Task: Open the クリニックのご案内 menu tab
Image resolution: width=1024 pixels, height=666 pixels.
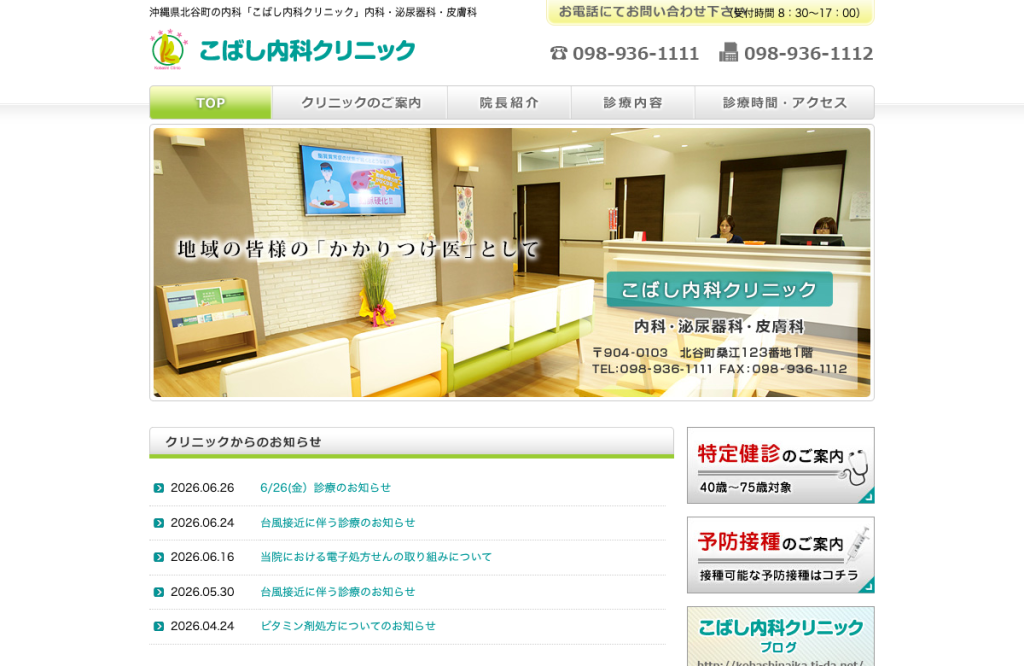Action: [x=360, y=103]
